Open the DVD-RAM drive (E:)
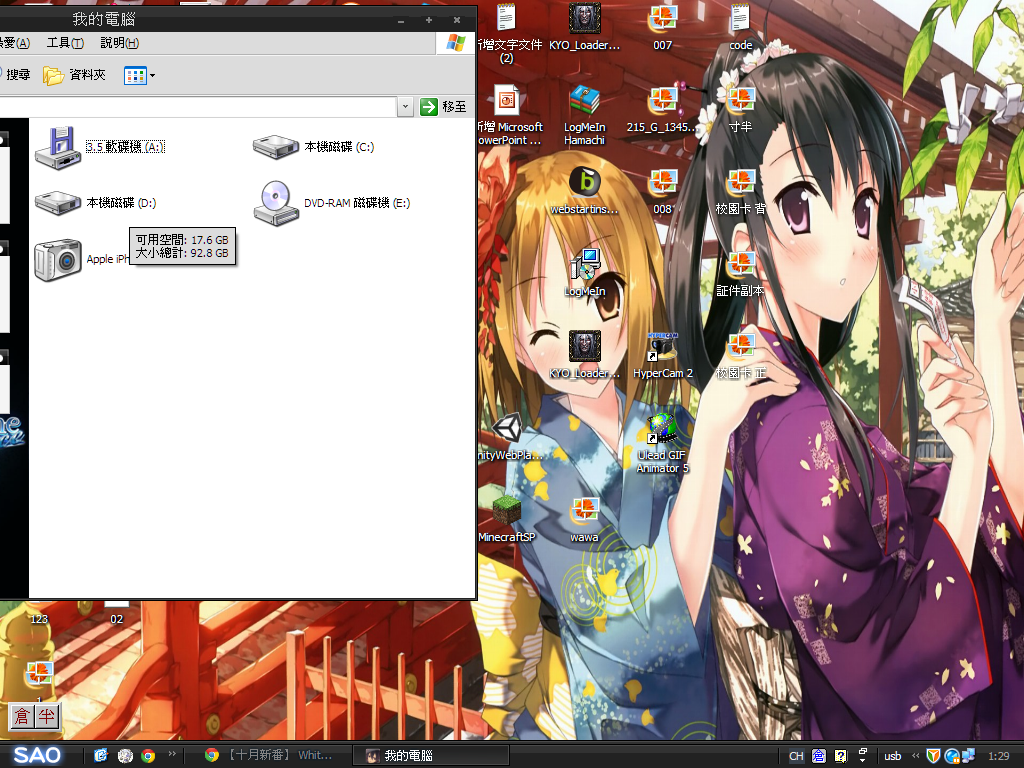This screenshot has height=768, width=1024. click(x=276, y=203)
